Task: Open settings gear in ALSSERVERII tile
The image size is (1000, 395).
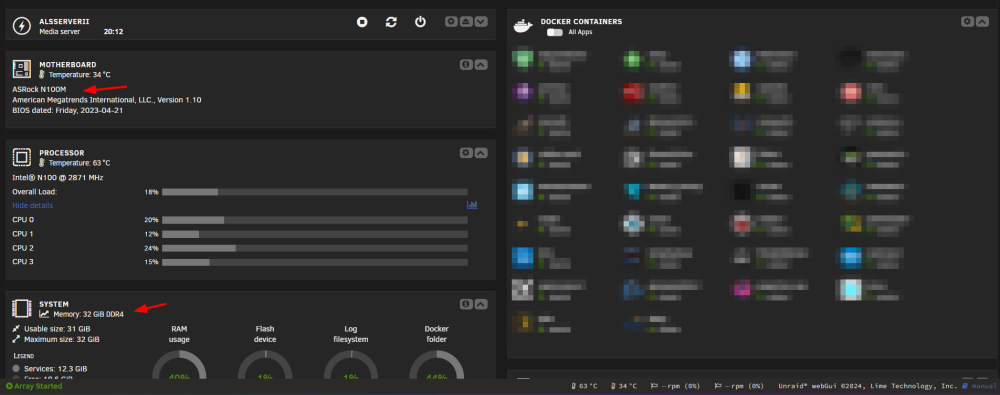Action: coord(451,22)
